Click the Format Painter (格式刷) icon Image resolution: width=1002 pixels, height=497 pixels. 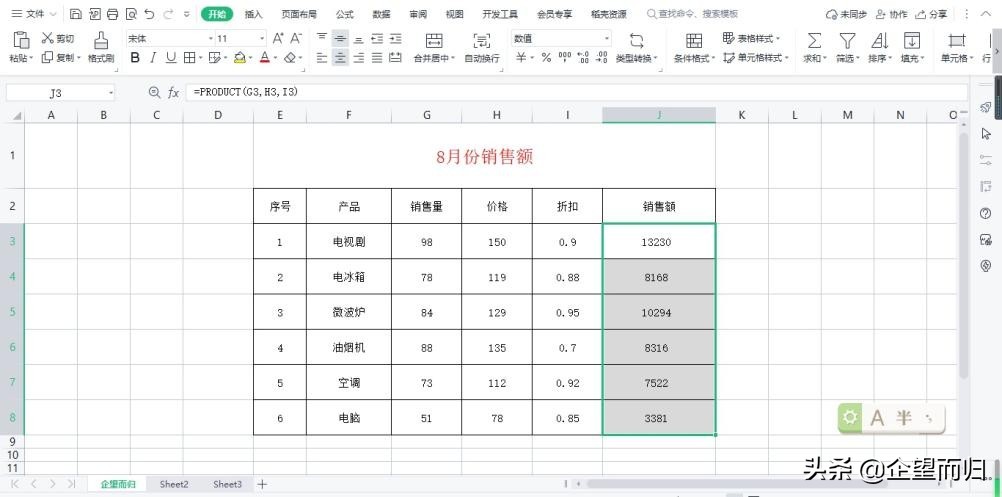pyautogui.click(x=101, y=40)
